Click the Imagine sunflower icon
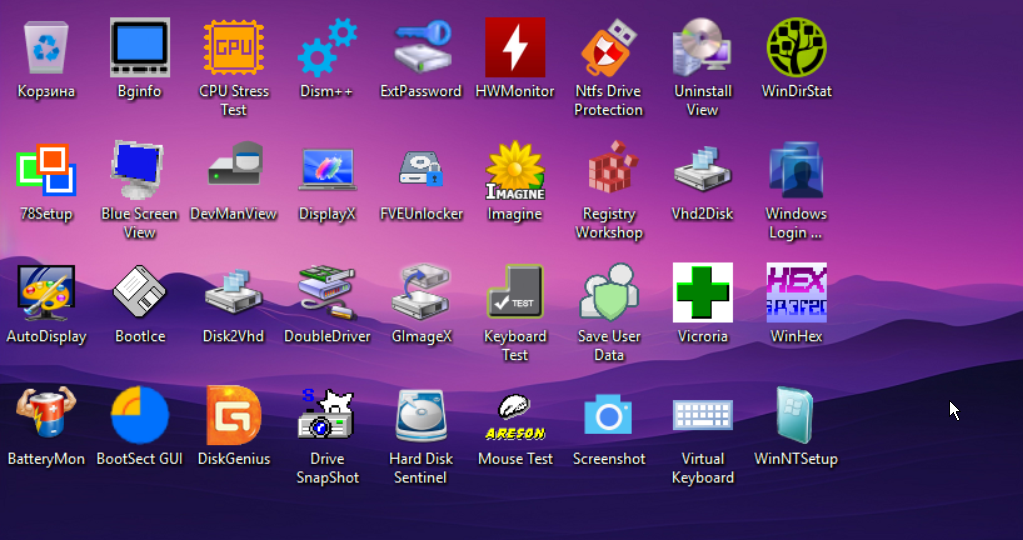 click(515, 170)
